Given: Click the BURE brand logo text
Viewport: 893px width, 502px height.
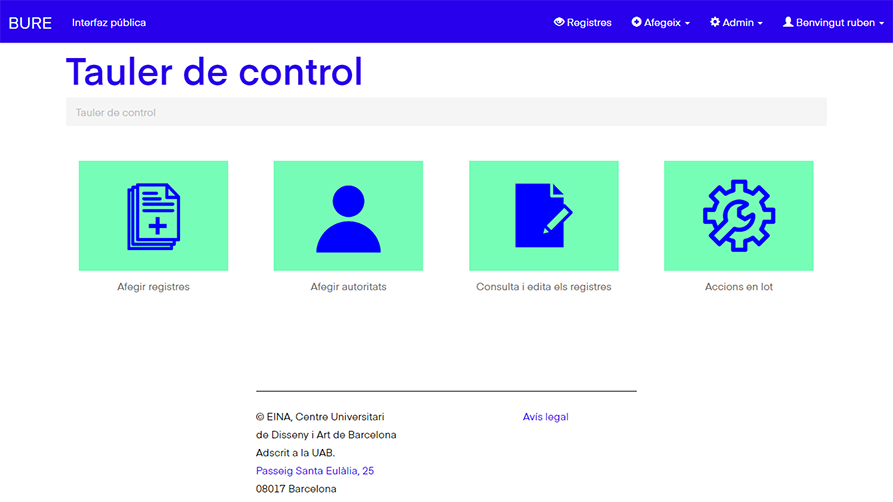Looking at the screenshot, I should tap(30, 22).
